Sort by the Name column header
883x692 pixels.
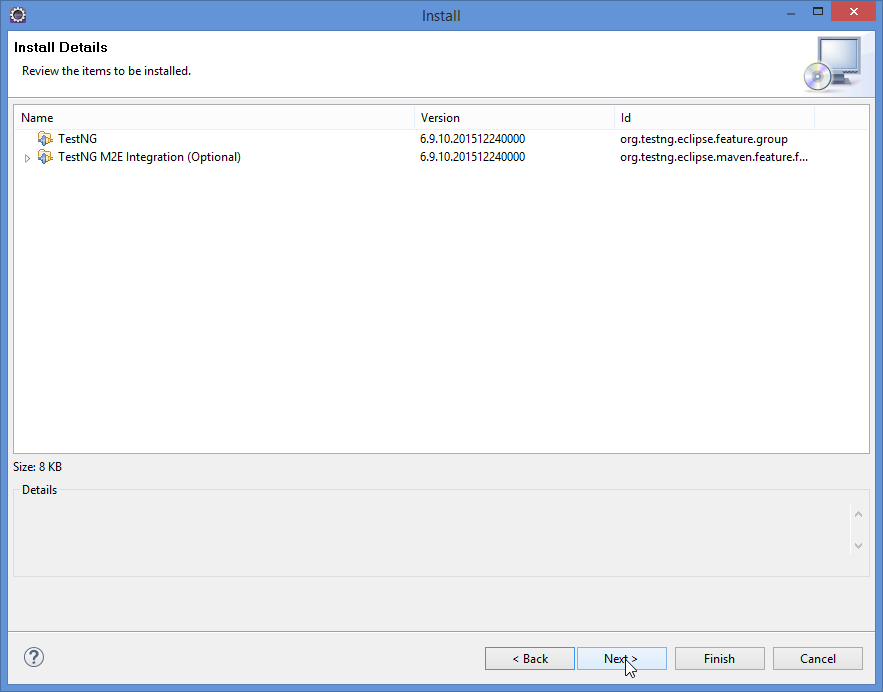point(214,118)
